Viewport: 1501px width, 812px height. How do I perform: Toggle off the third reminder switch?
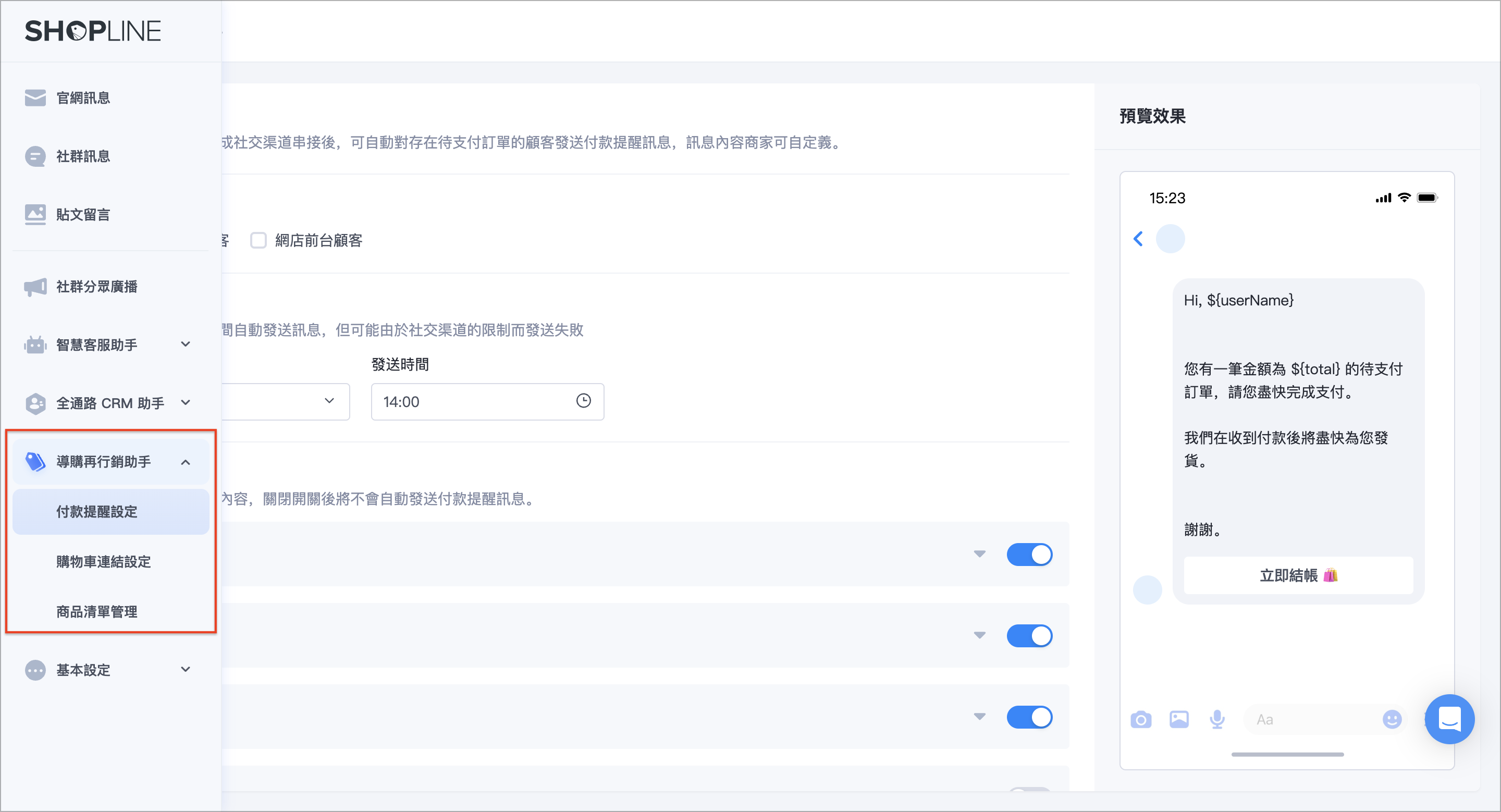[1029, 717]
